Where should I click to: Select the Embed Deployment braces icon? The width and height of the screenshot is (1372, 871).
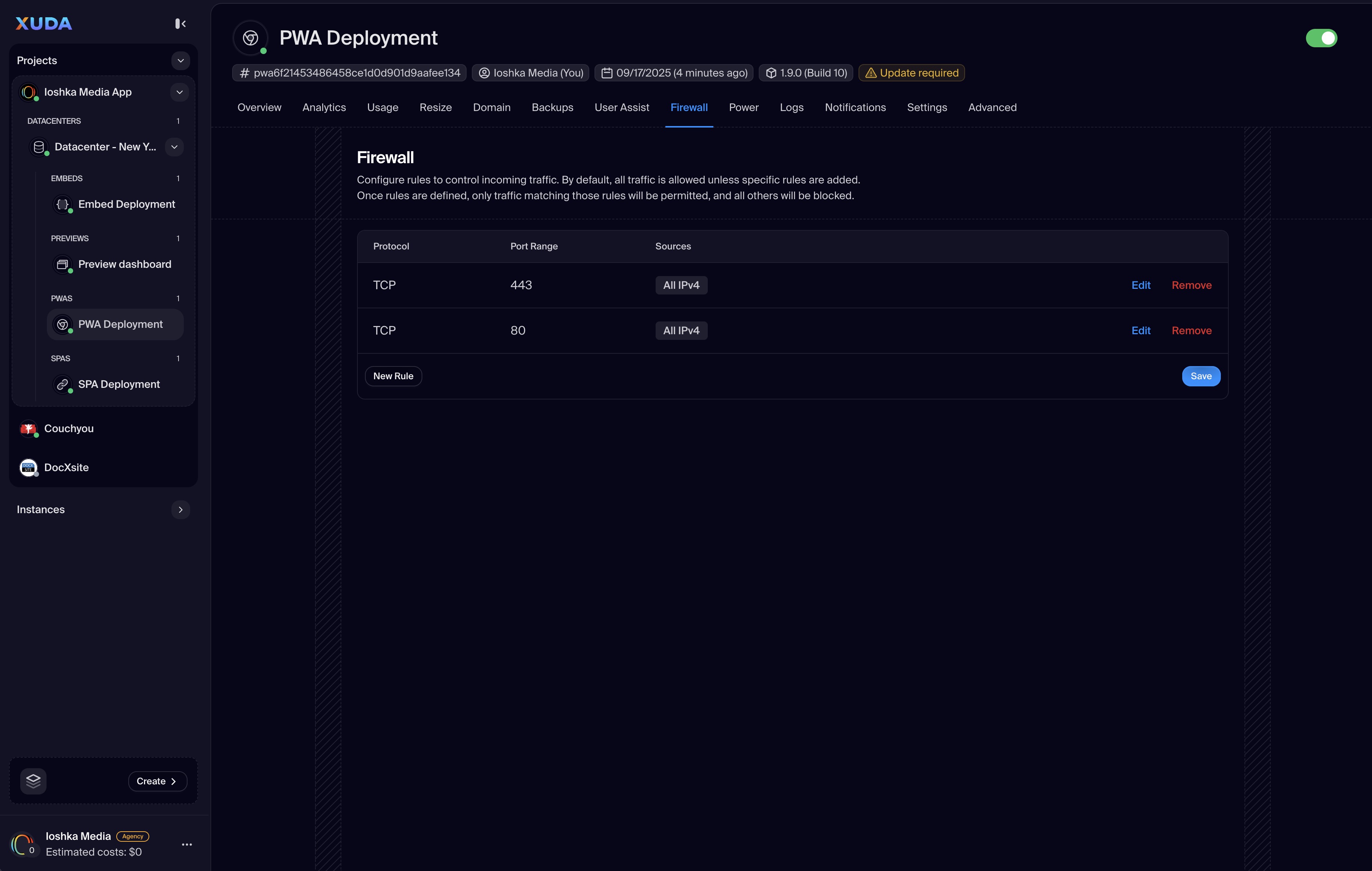[63, 204]
